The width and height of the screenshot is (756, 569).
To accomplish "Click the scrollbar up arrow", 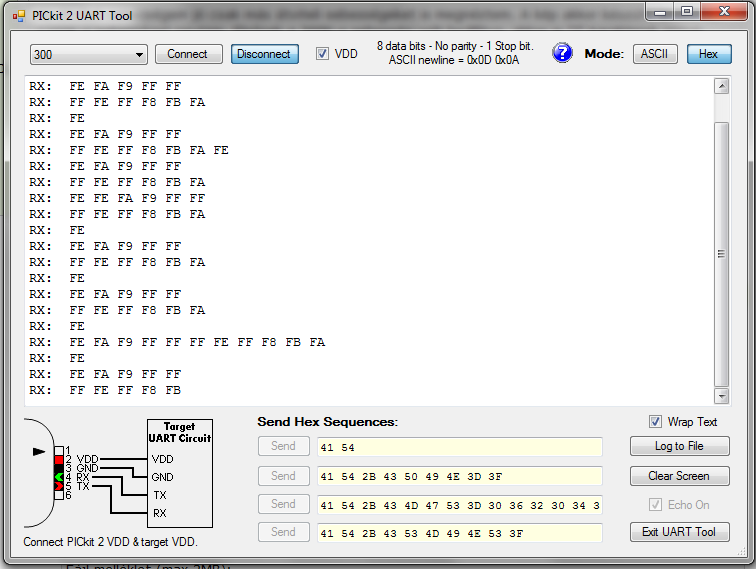I will click(721, 86).
